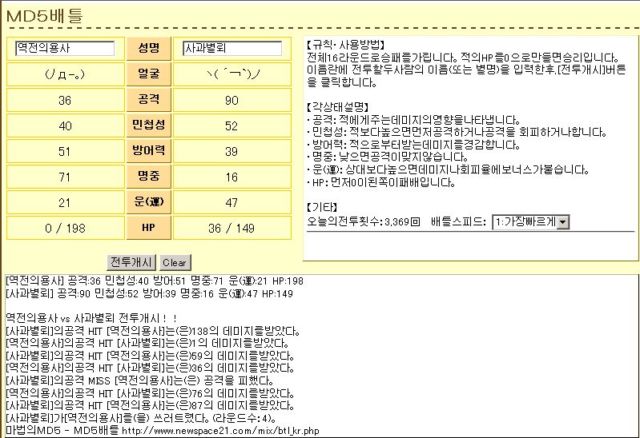
Task: Click the 명중 description line in the rules
Action: click(x=387, y=157)
